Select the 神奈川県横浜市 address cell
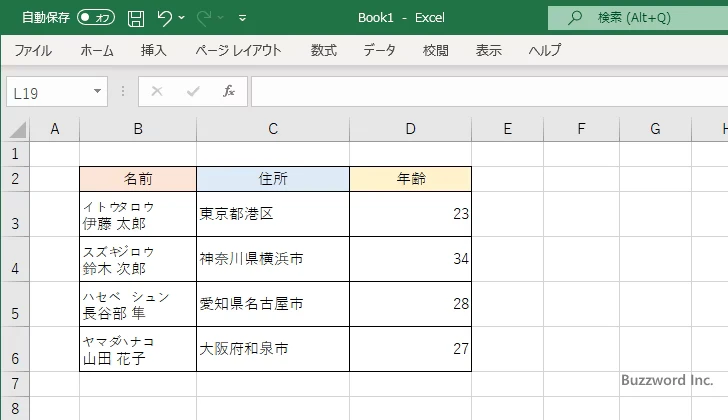The image size is (728, 420). point(273,259)
